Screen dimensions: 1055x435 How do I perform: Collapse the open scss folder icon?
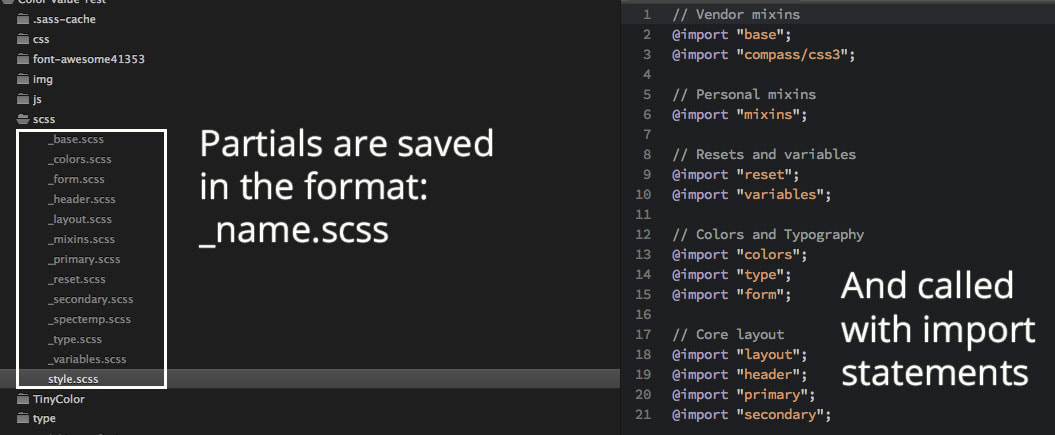23,119
